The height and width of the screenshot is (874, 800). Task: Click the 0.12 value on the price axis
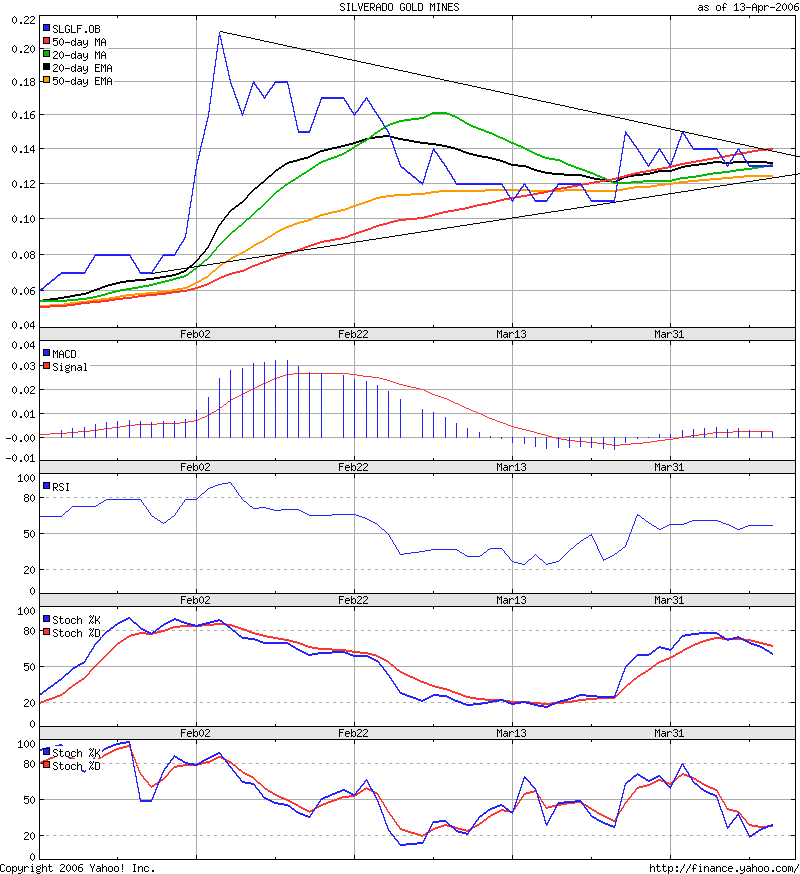[23, 183]
